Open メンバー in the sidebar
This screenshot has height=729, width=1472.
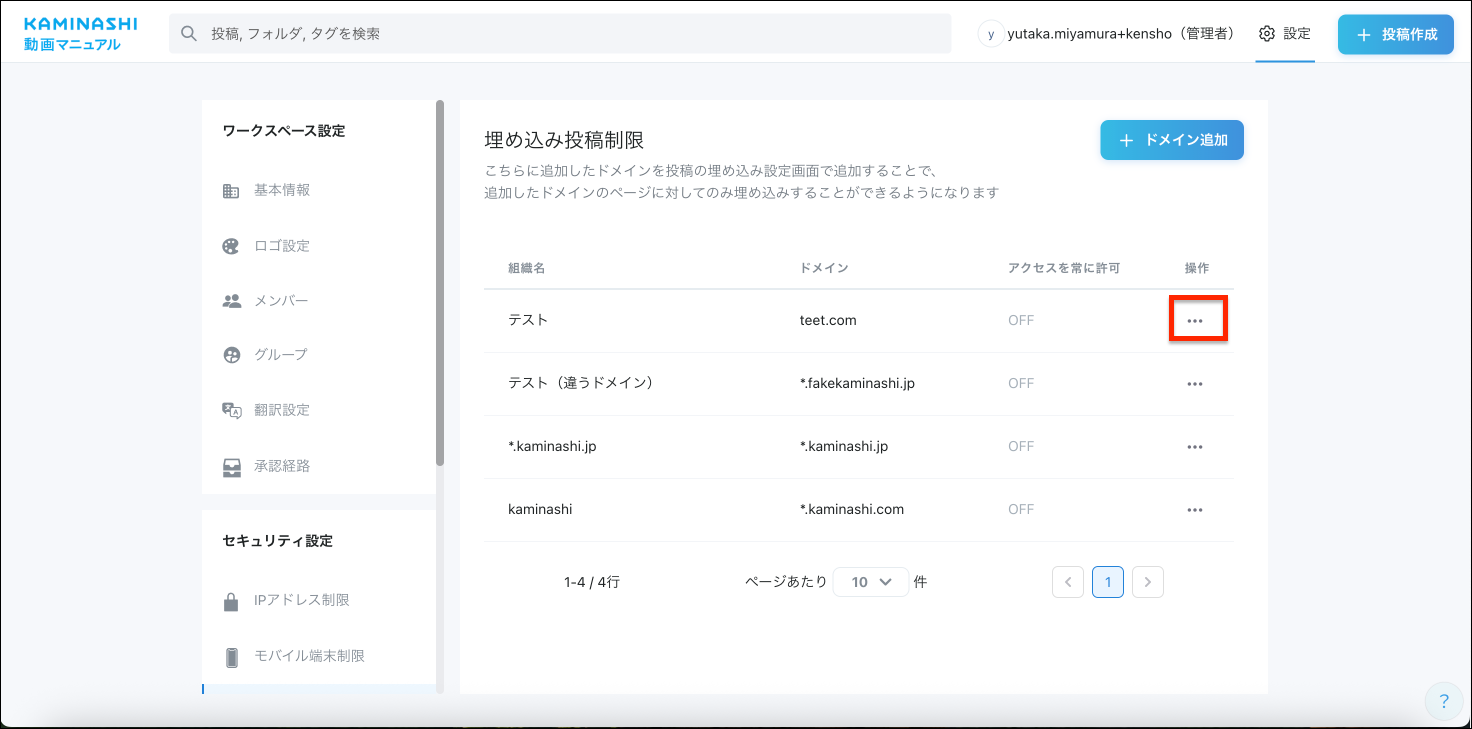tap(281, 300)
